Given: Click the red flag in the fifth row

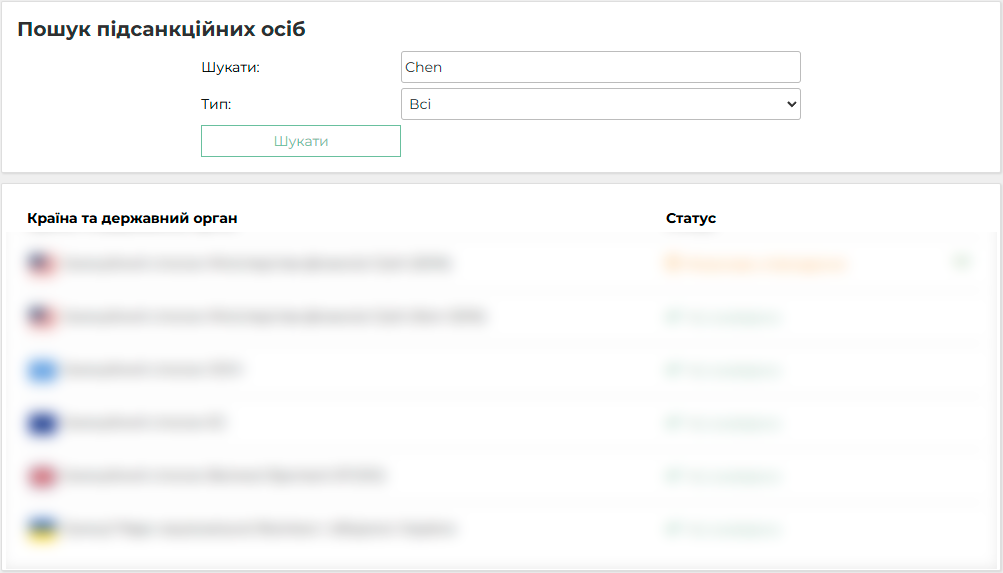Looking at the screenshot, I should pos(41,476).
